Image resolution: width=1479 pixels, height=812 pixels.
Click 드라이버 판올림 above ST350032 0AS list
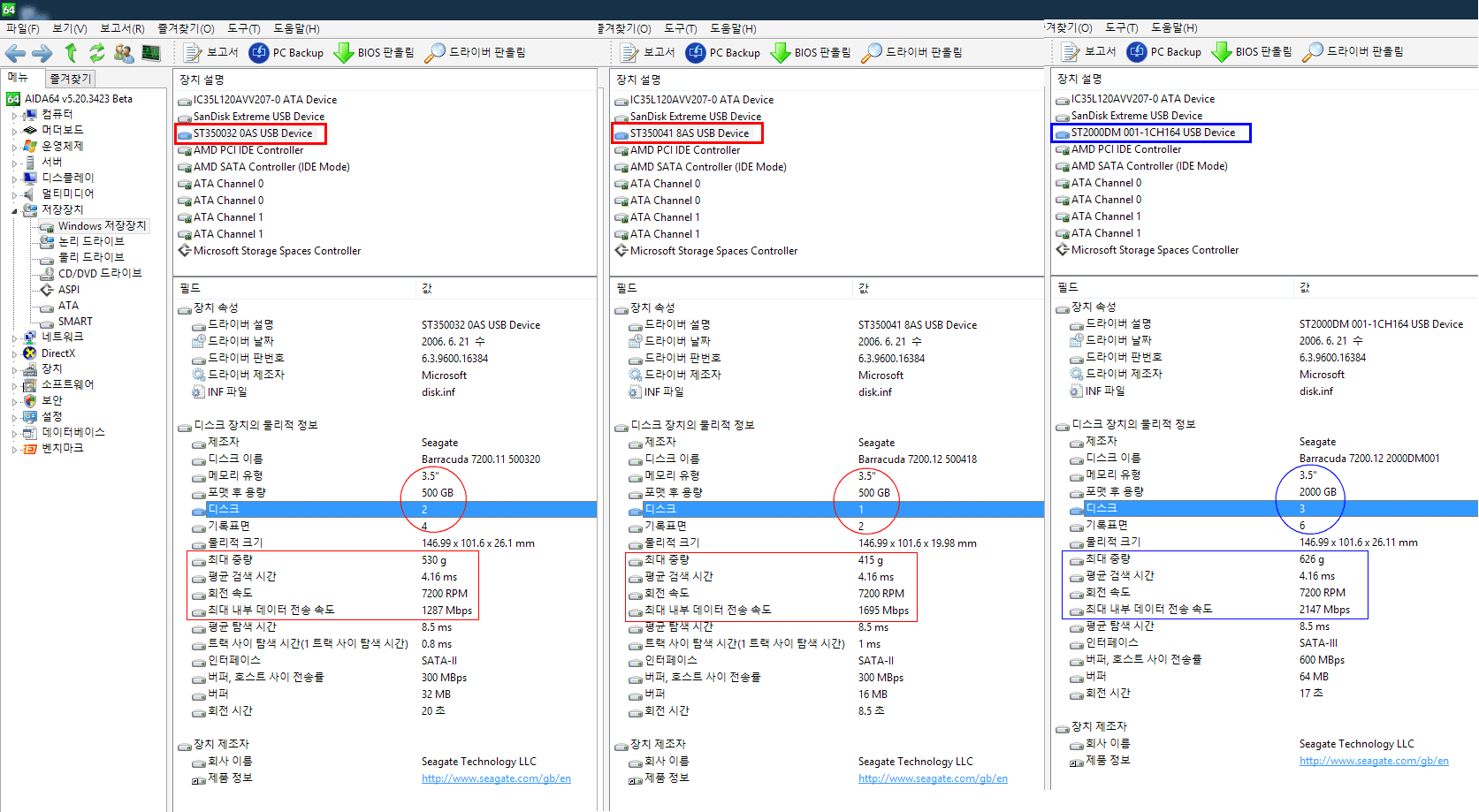tap(476, 52)
